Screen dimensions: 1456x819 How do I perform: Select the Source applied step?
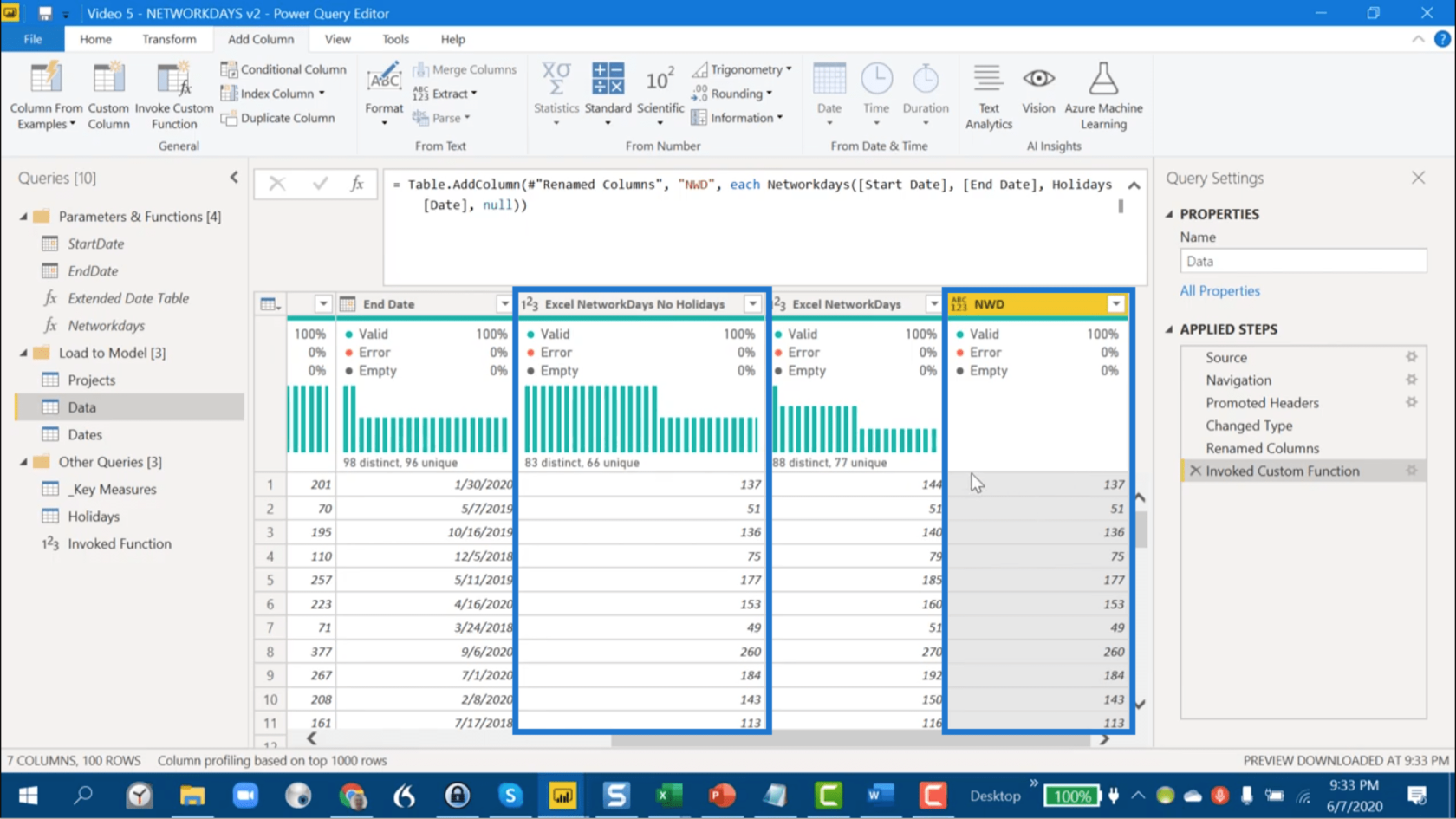click(1226, 357)
